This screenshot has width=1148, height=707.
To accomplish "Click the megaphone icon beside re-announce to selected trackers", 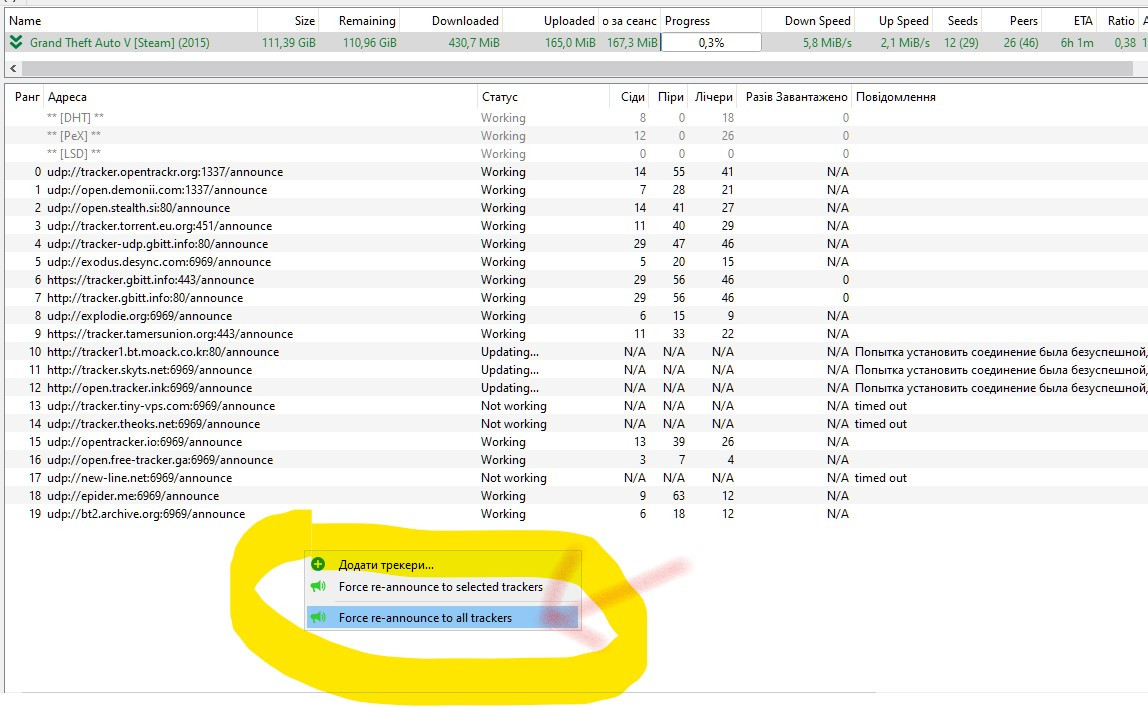I will click(x=318, y=587).
